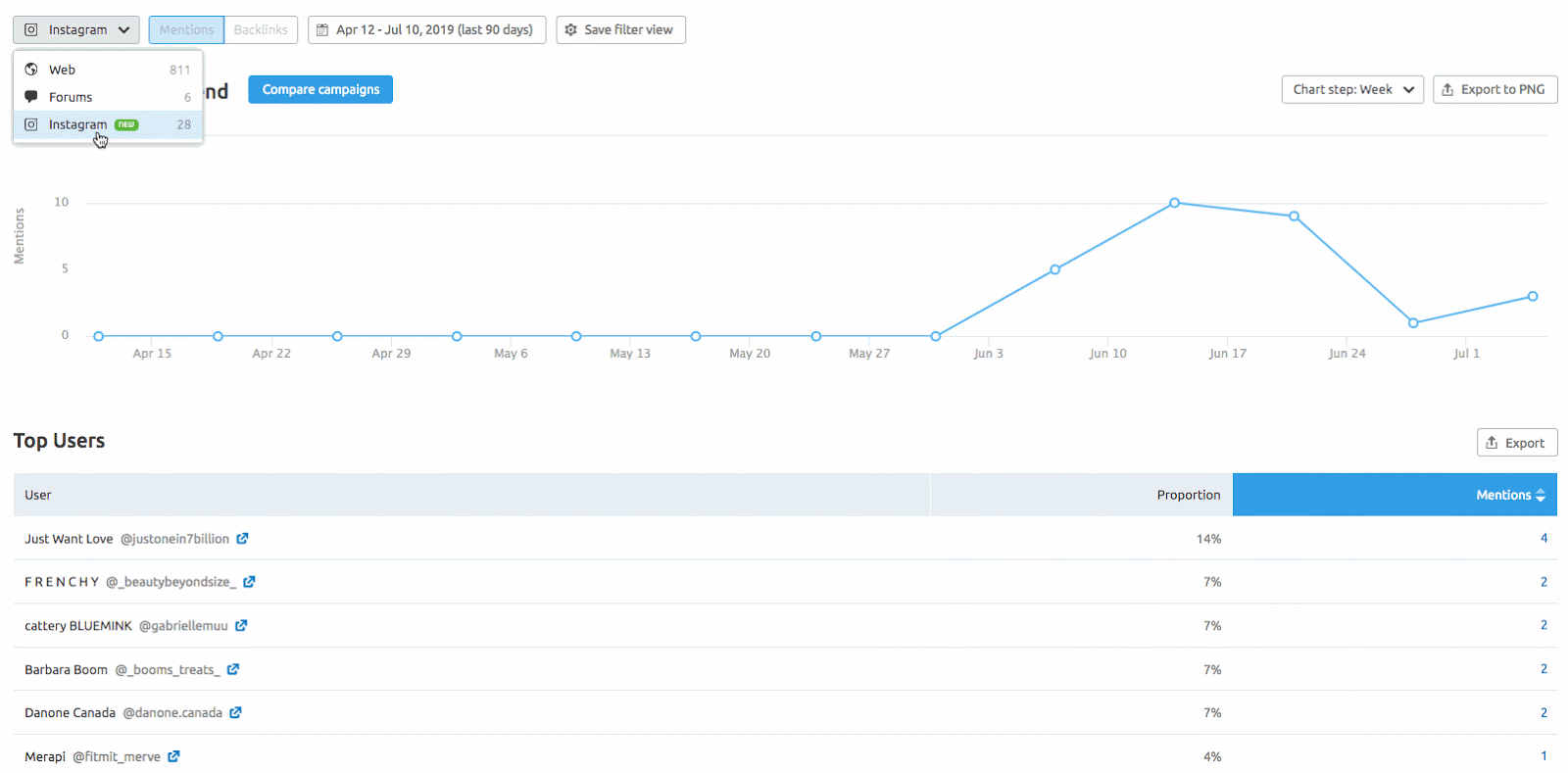Viewport: 1568px width, 773px height.
Task: Select Web source in dropdown list
Action: pos(108,70)
